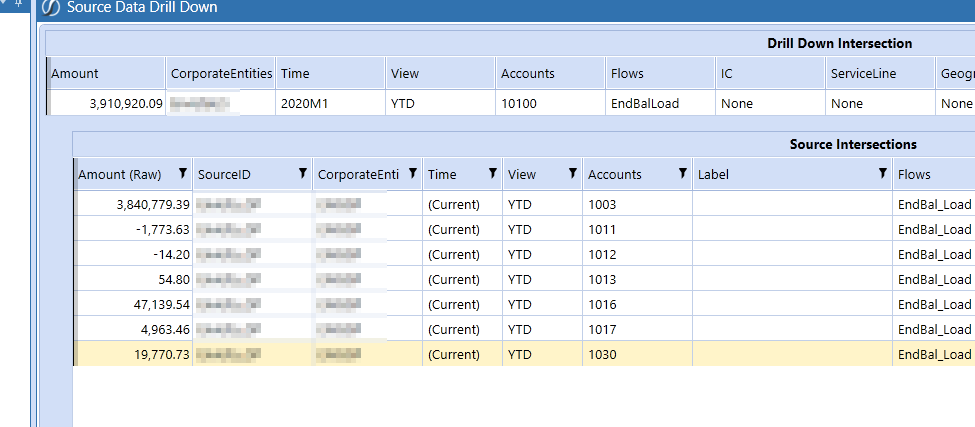
Task: Select None under ServiceLine column
Action: click(x=880, y=103)
